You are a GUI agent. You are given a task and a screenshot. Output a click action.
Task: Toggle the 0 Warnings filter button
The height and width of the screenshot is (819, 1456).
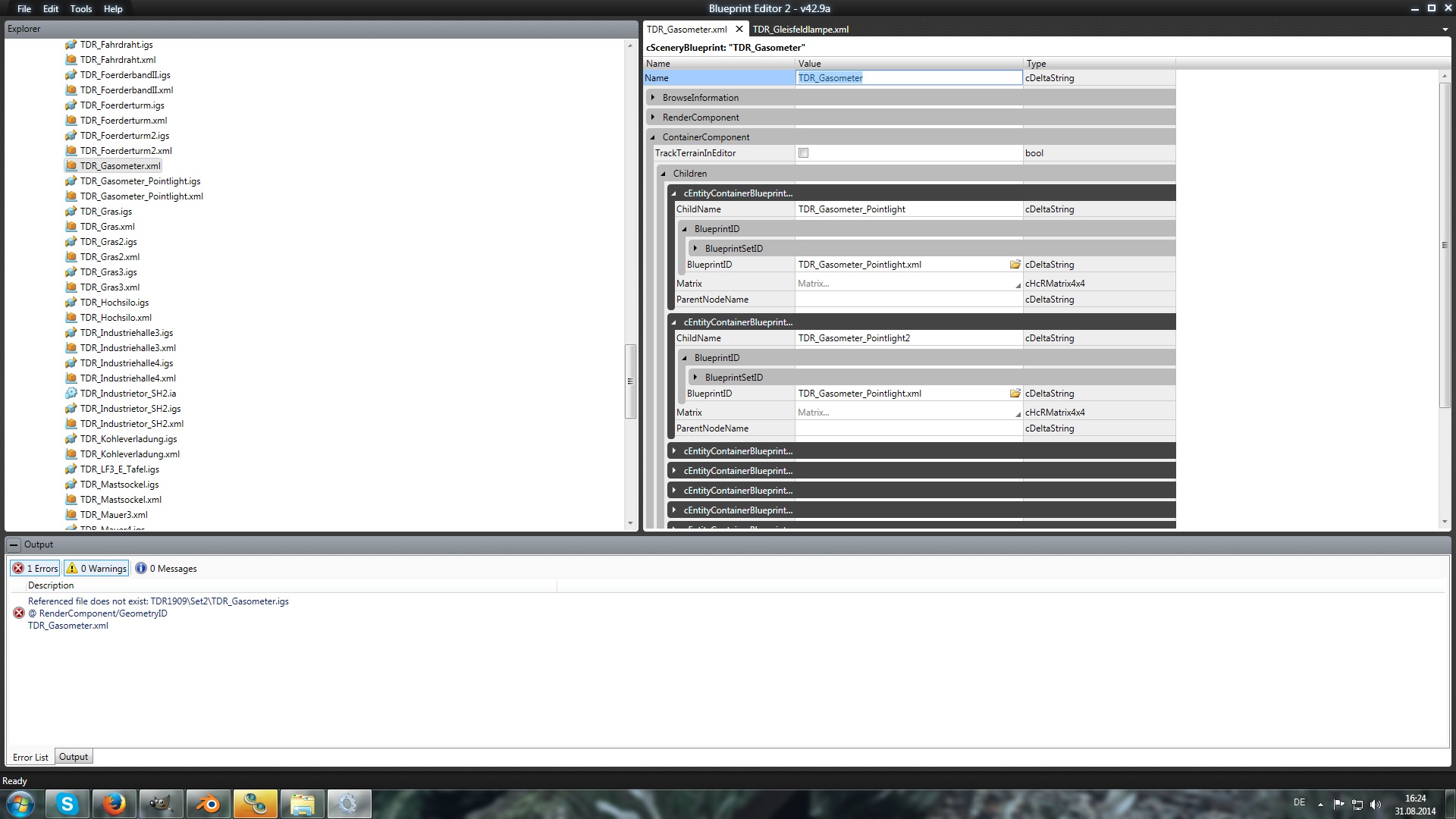point(96,568)
